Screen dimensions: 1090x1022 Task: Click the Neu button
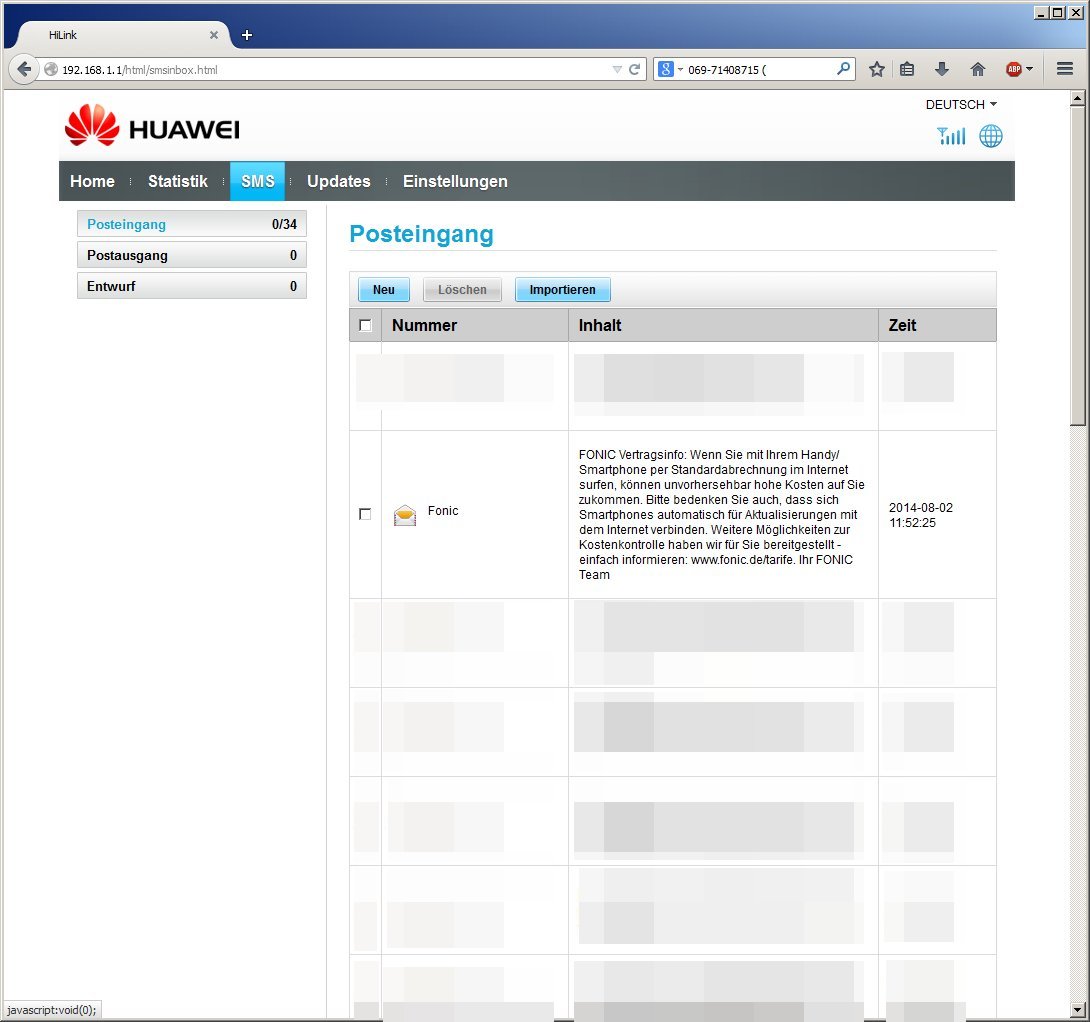tap(384, 290)
